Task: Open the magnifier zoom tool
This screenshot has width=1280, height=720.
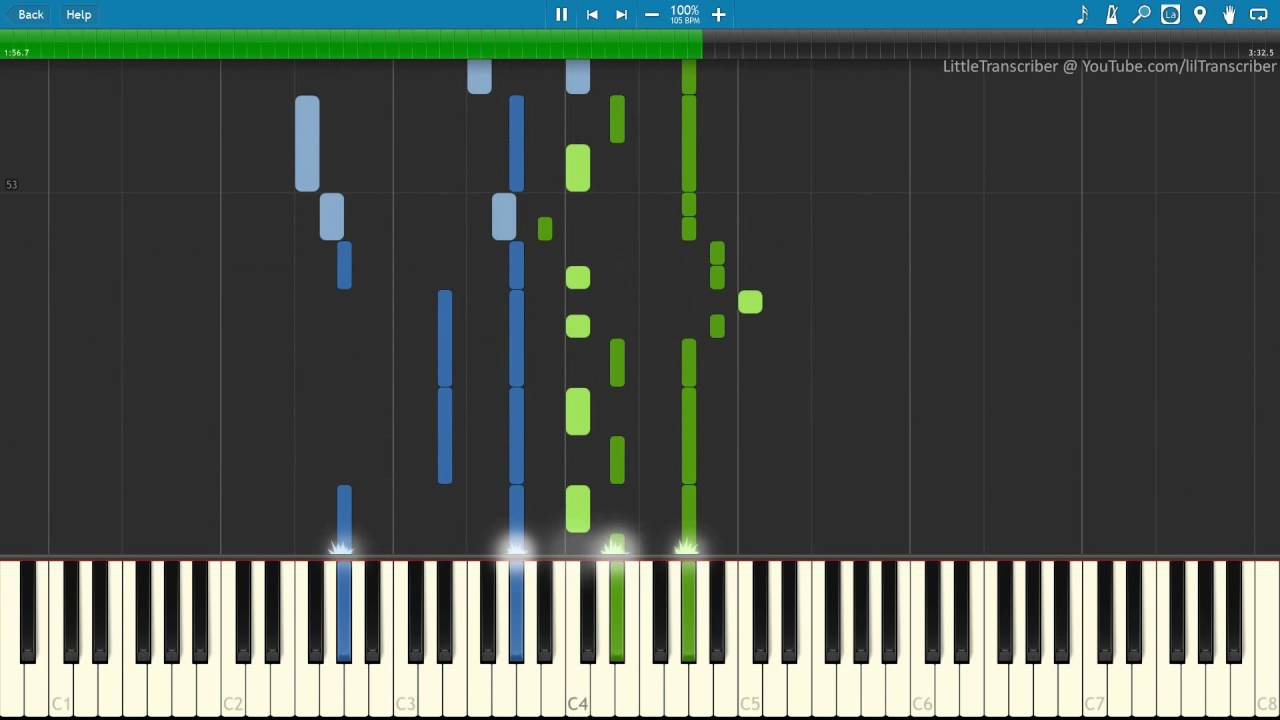Action: (1141, 14)
